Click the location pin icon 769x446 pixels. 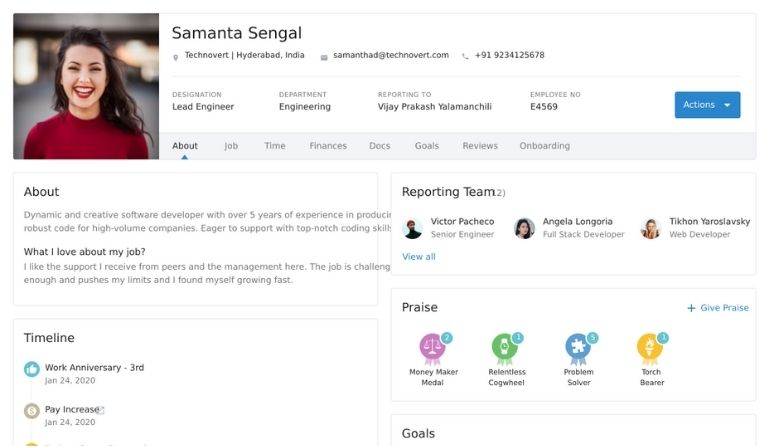coord(176,57)
